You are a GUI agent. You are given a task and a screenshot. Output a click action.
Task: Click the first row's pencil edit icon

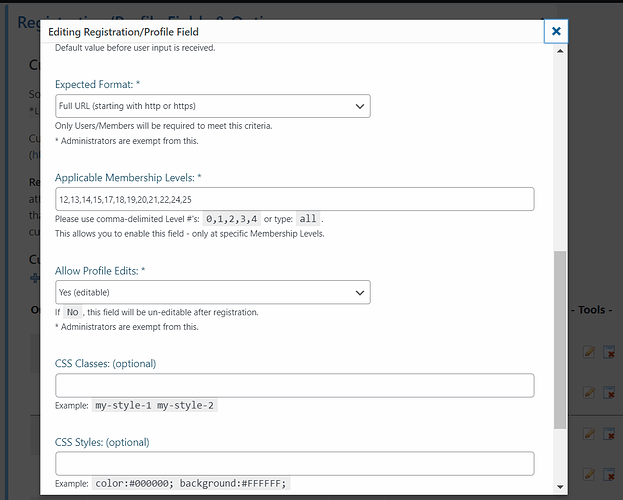point(589,352)
